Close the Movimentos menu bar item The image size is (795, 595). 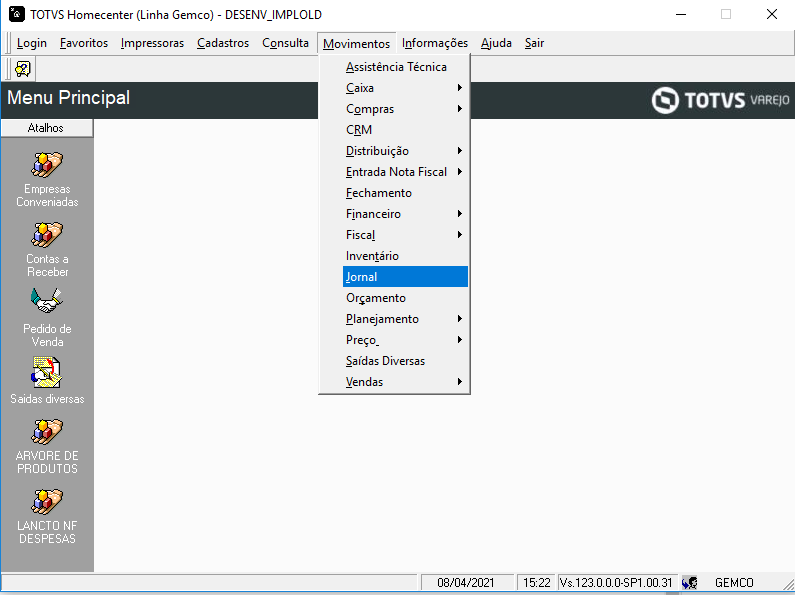point(356,44)
